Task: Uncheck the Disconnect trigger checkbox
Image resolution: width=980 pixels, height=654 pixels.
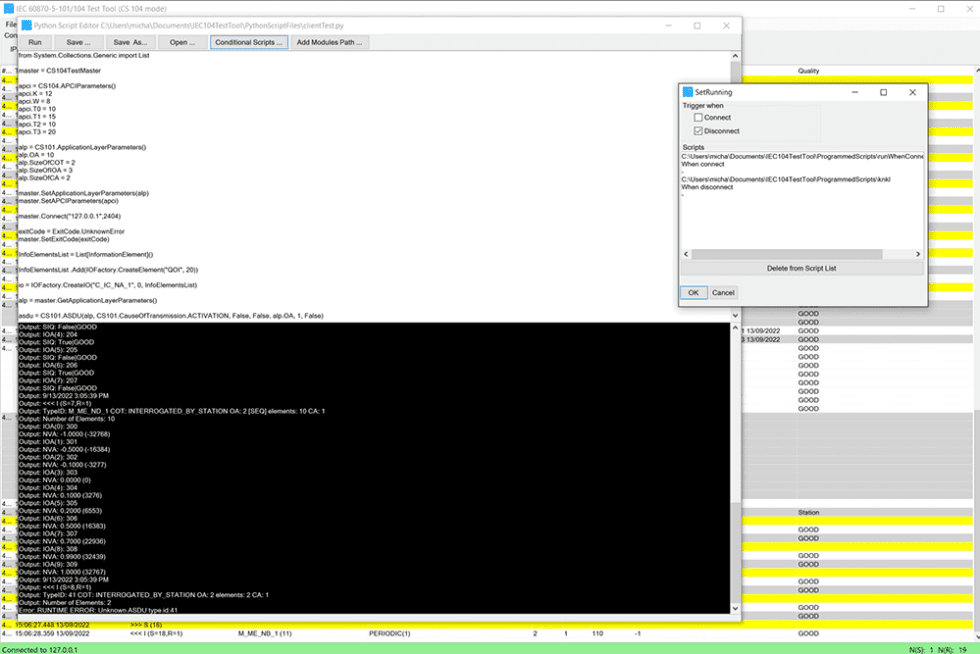Action: 697,130
